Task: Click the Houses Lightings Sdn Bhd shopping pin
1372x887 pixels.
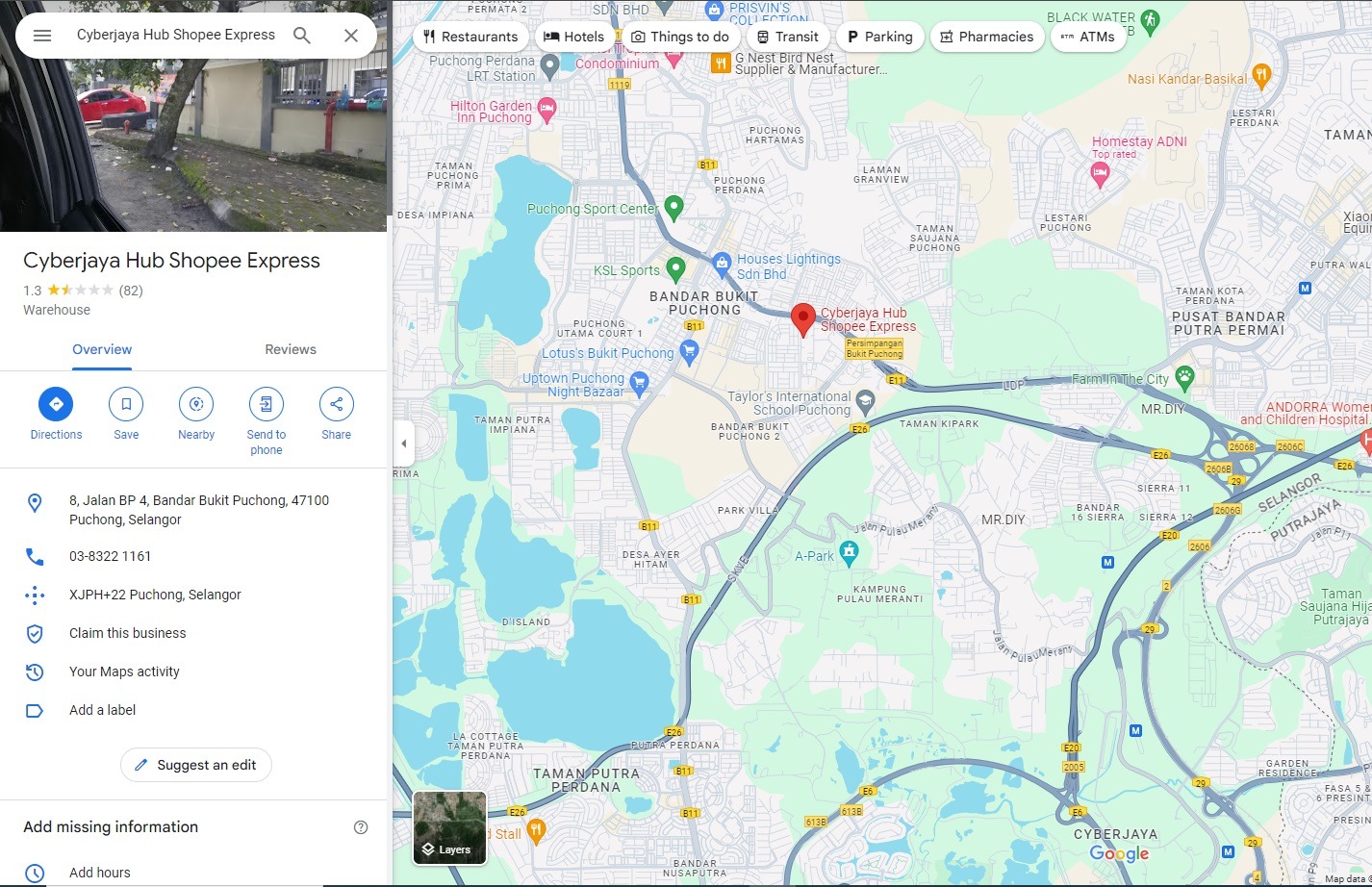Action: 723,264
